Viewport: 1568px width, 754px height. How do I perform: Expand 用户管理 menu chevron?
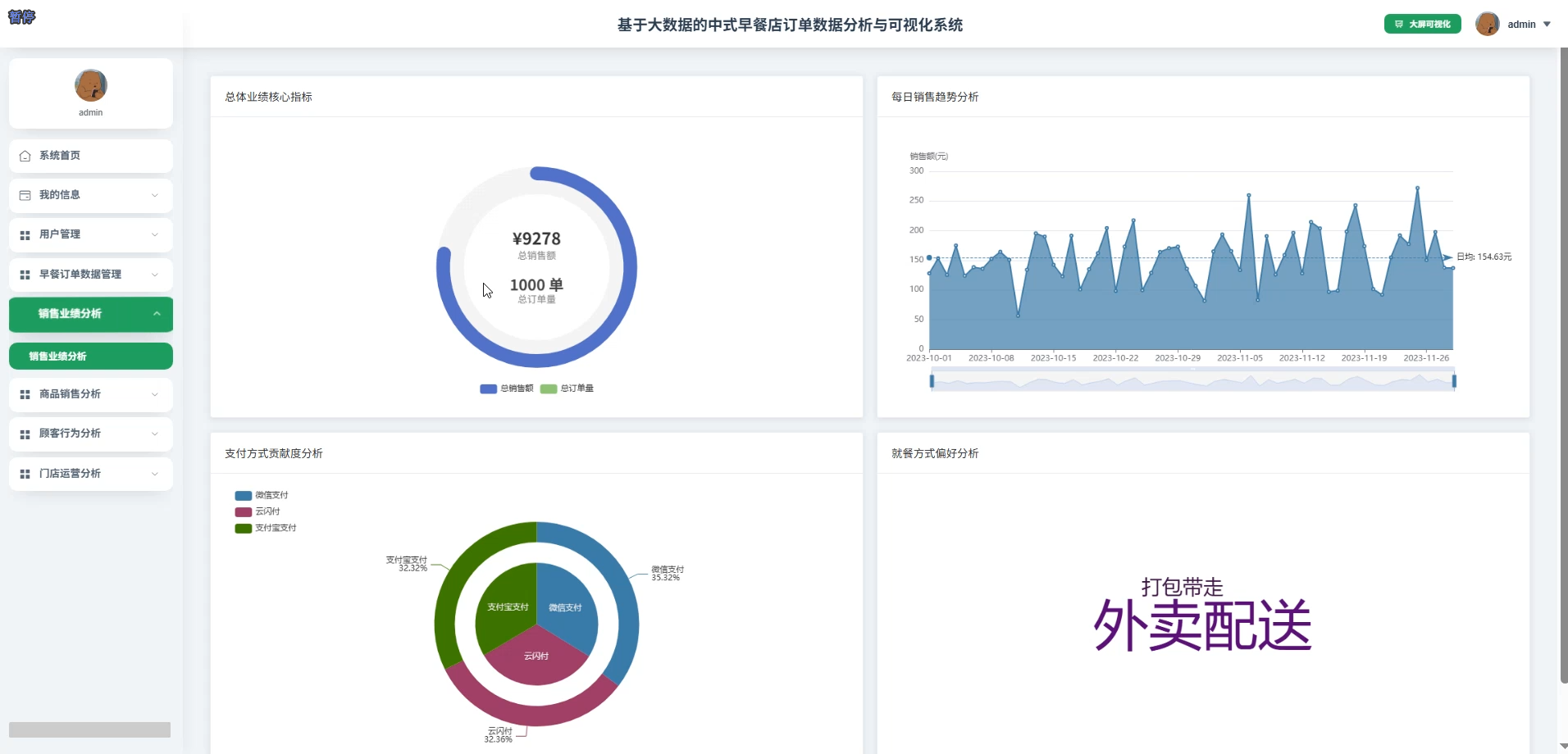155,234
